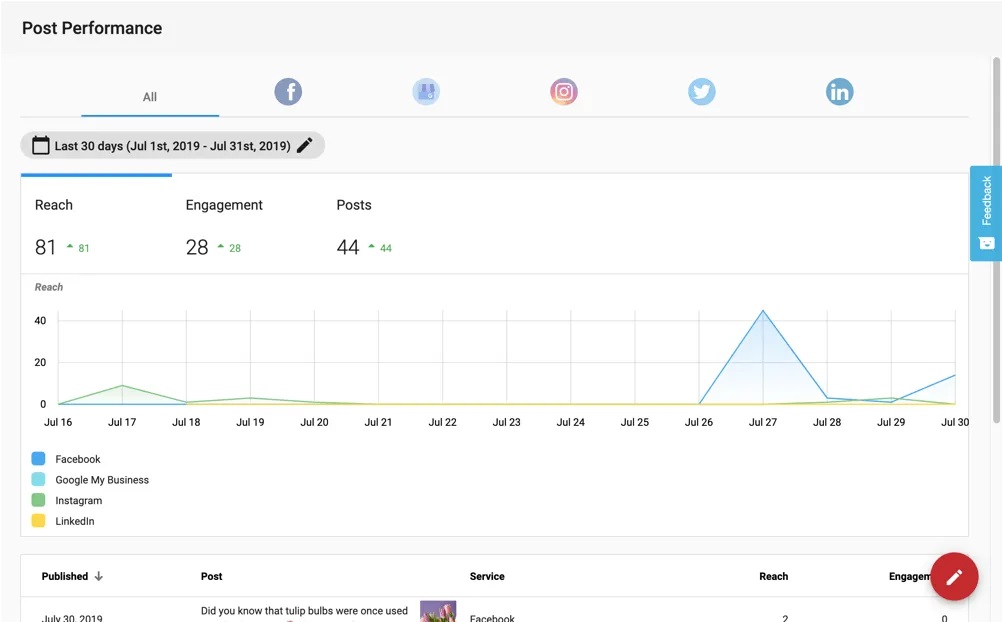Select the Reach metric card
This screenshot has height=622, width=1002.
[x=96, y=226]
